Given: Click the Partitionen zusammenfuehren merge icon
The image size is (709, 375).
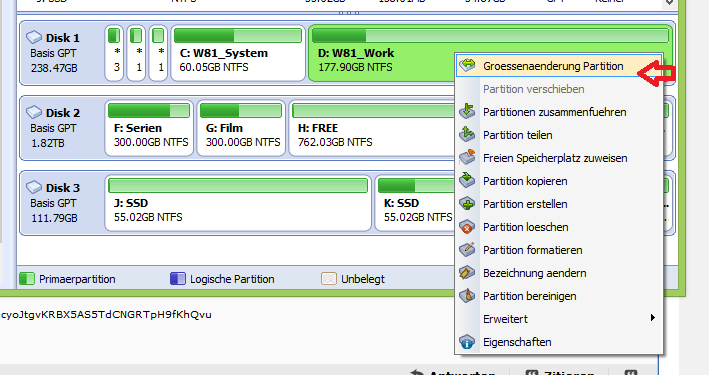Looking at the screenshot, I should pyautogui.click(x=467, y=111).
